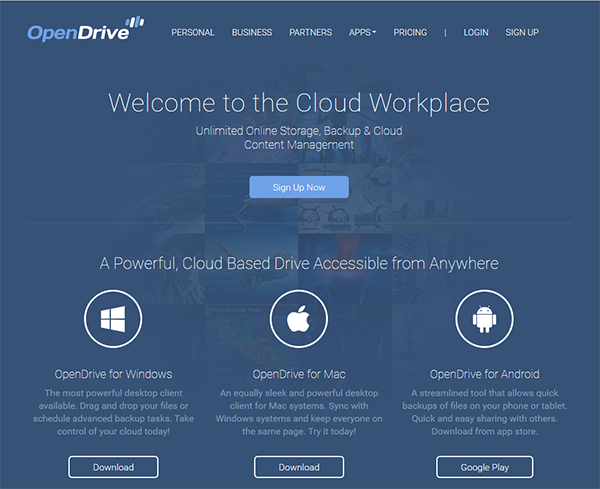Click the Unlimited Online Storage subtitle
This screenshot has width=600, height=489.
pos(299,138)
